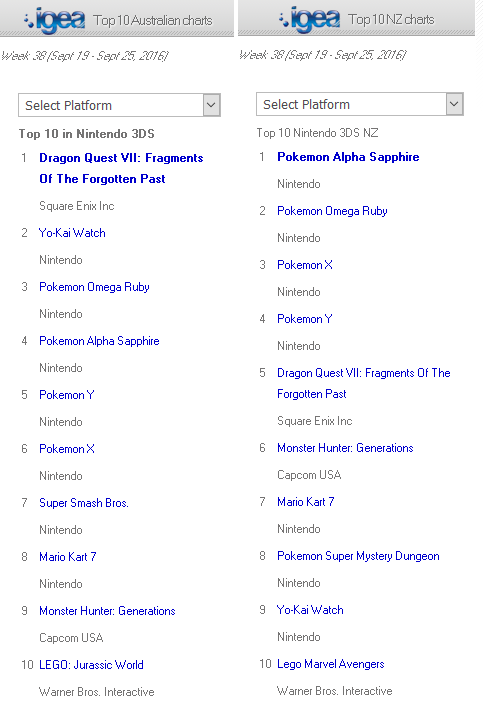483x711 pixels.
Task: Open Yo-Kai Watch at Australian rank 2
Action: 72,233
